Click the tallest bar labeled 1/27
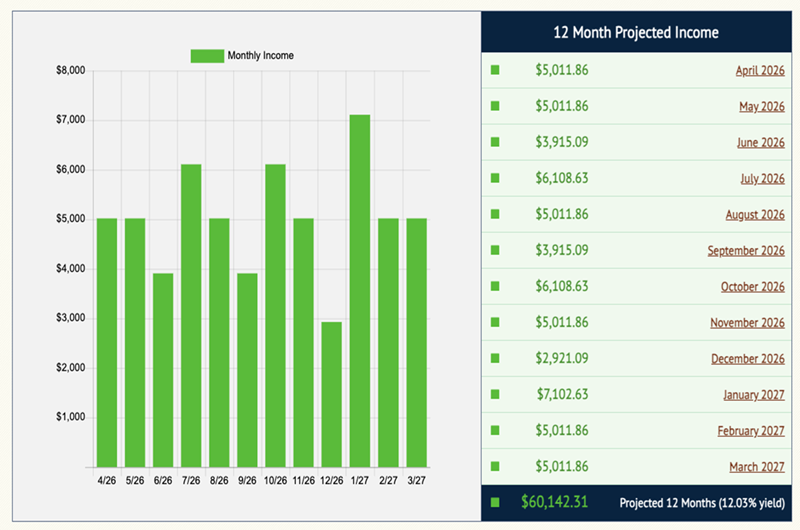Screen dimensions: 800x530 (x=360, y=290)
